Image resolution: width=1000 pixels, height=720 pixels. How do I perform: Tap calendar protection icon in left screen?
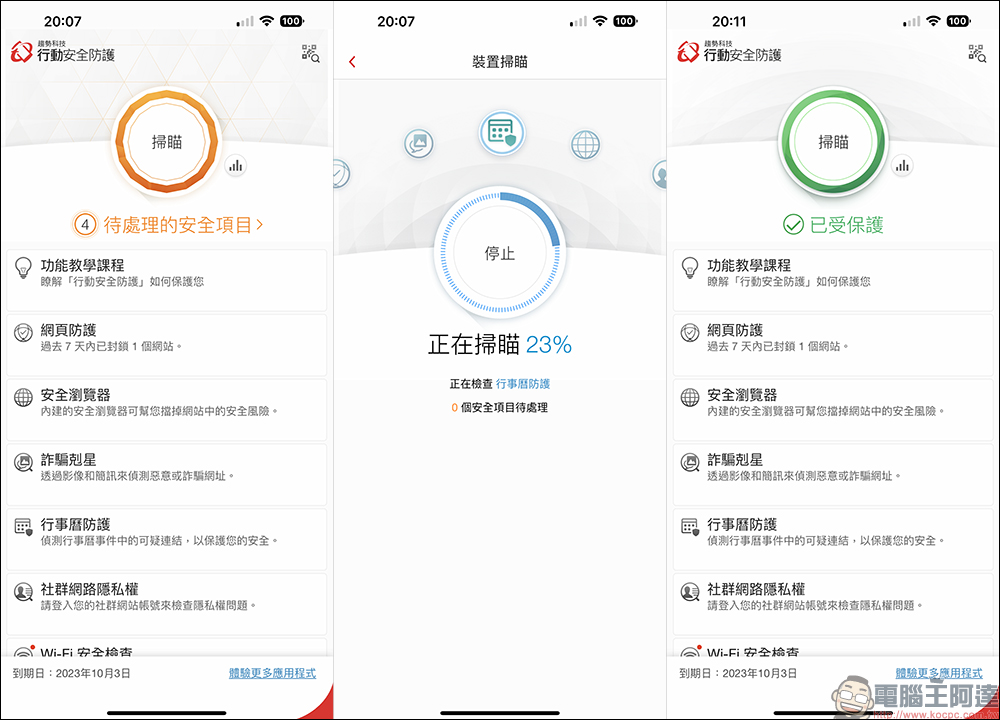coord(24,527)
